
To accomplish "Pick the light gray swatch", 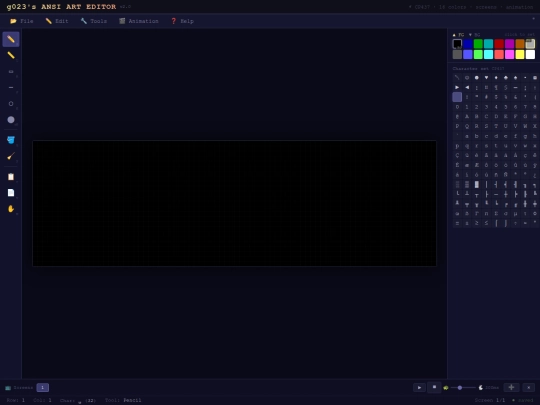I will point(530,44).
